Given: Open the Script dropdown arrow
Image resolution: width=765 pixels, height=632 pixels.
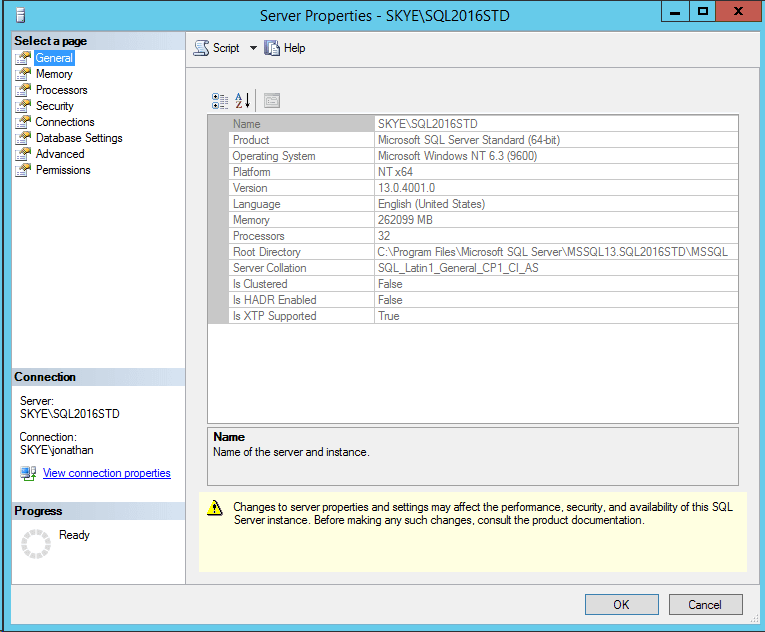Looking at the screenshot, I should (x=253, y=48).
